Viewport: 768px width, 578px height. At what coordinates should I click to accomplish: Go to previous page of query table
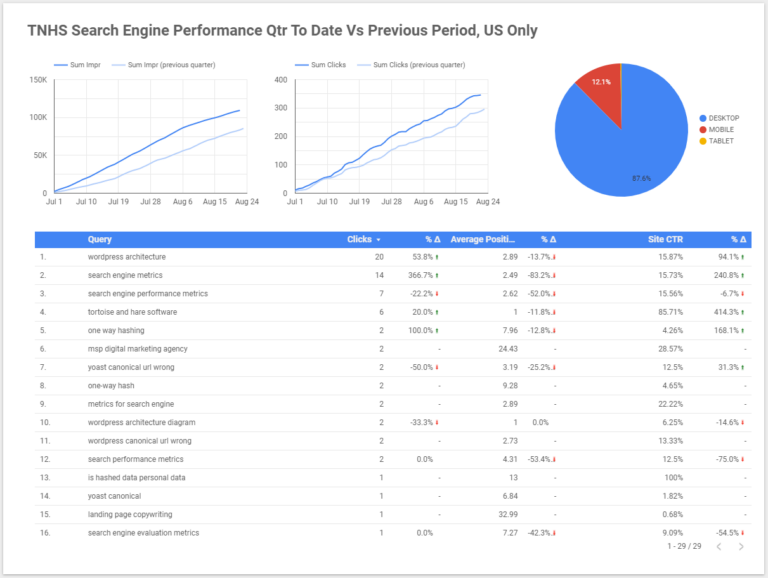point(719,547)
